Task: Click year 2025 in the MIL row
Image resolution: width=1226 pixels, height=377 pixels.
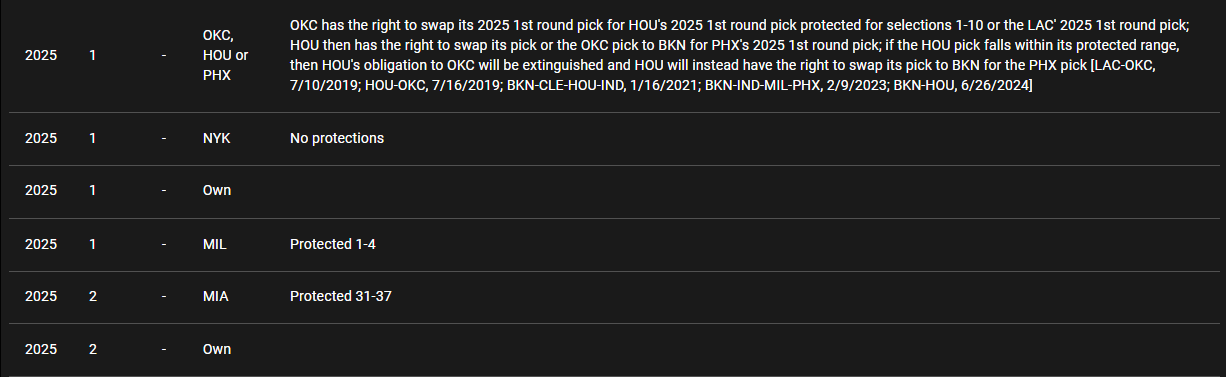Action: (41, 244)
